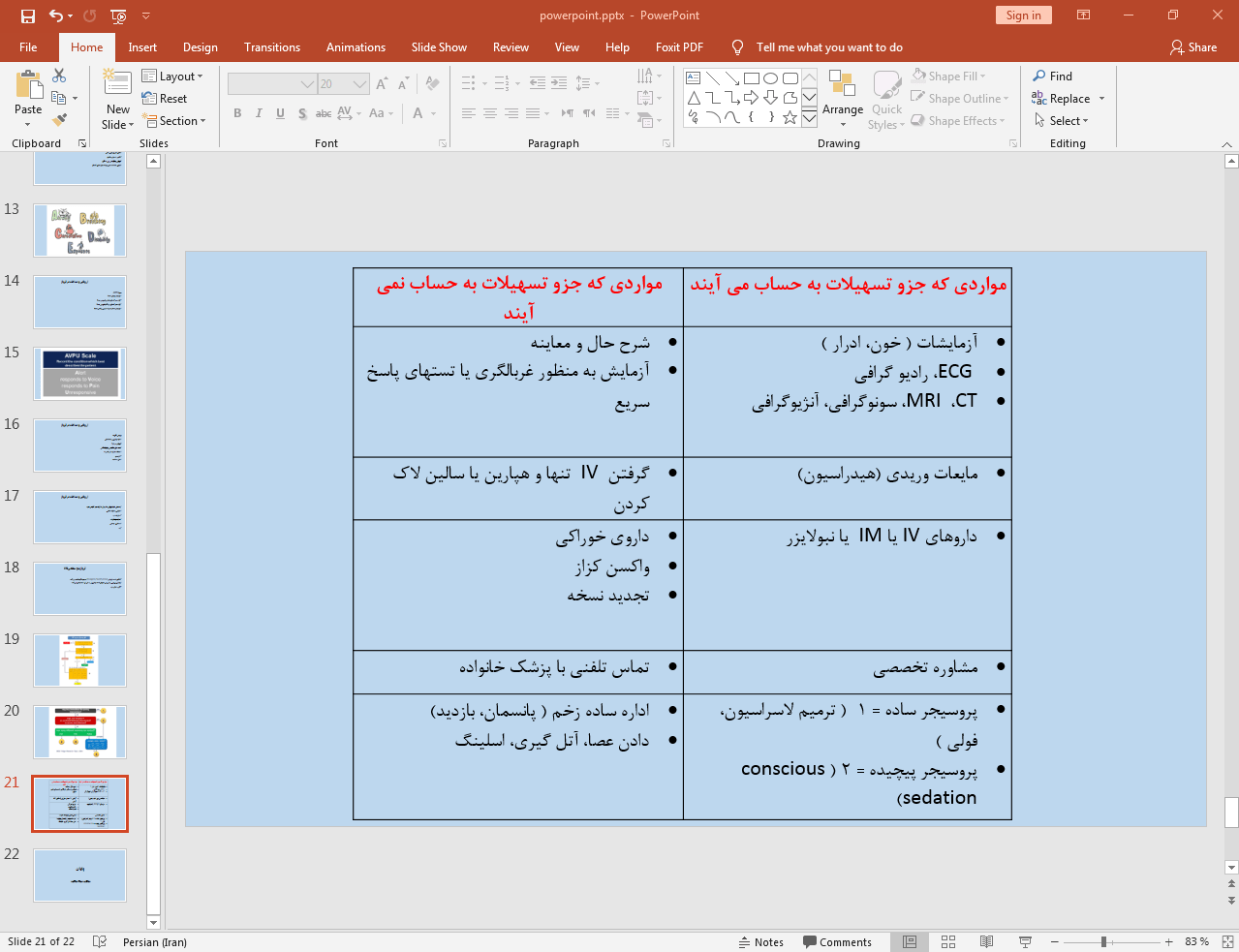Pick the oval shape from the gallery
Screen dimensions: 1239x952
(771, 77)
